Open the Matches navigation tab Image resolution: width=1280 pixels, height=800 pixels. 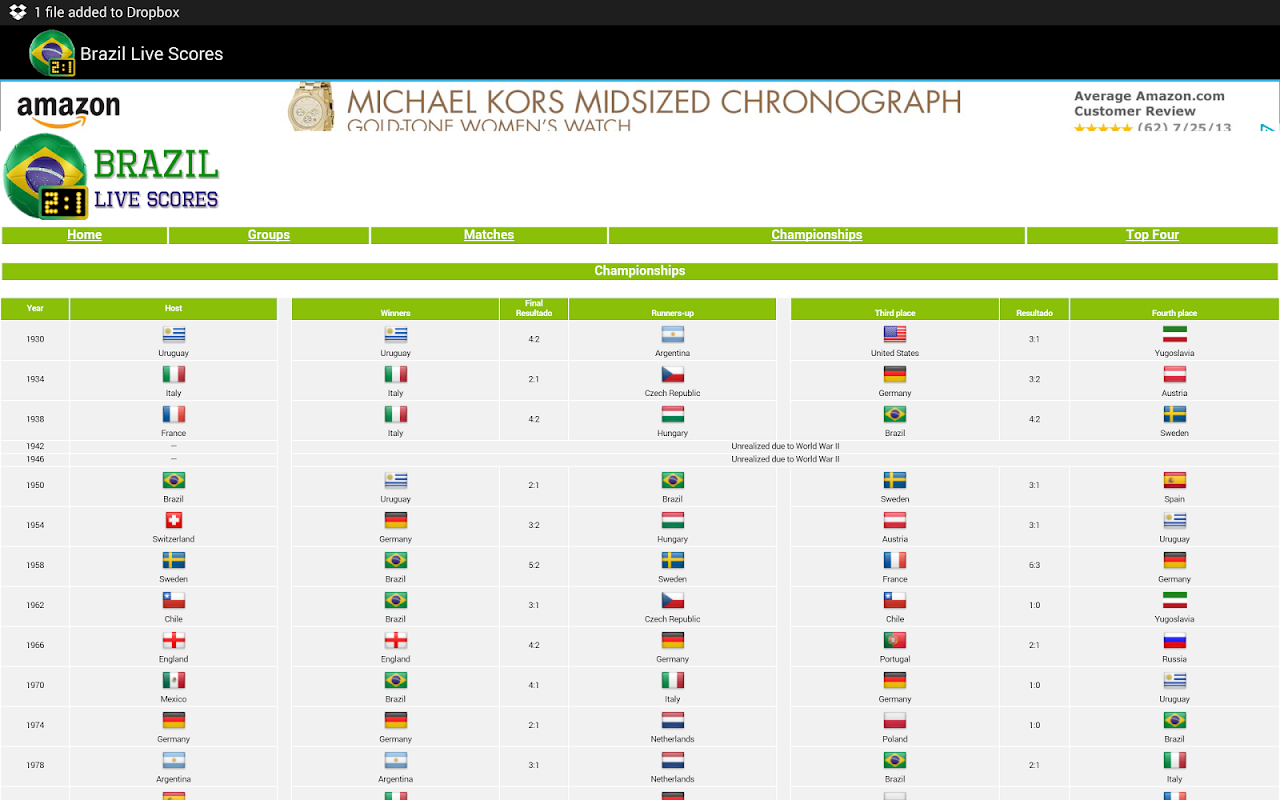pos(489,235)
